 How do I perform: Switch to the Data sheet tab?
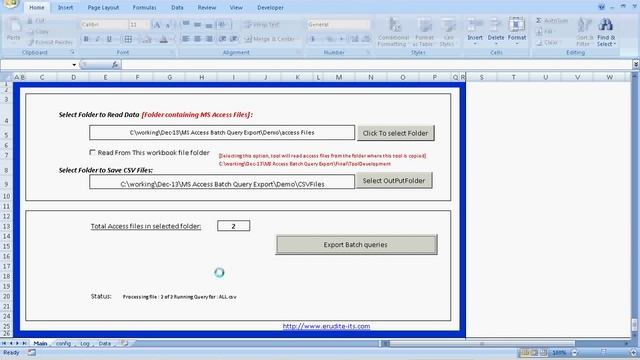tap(104, 343)
